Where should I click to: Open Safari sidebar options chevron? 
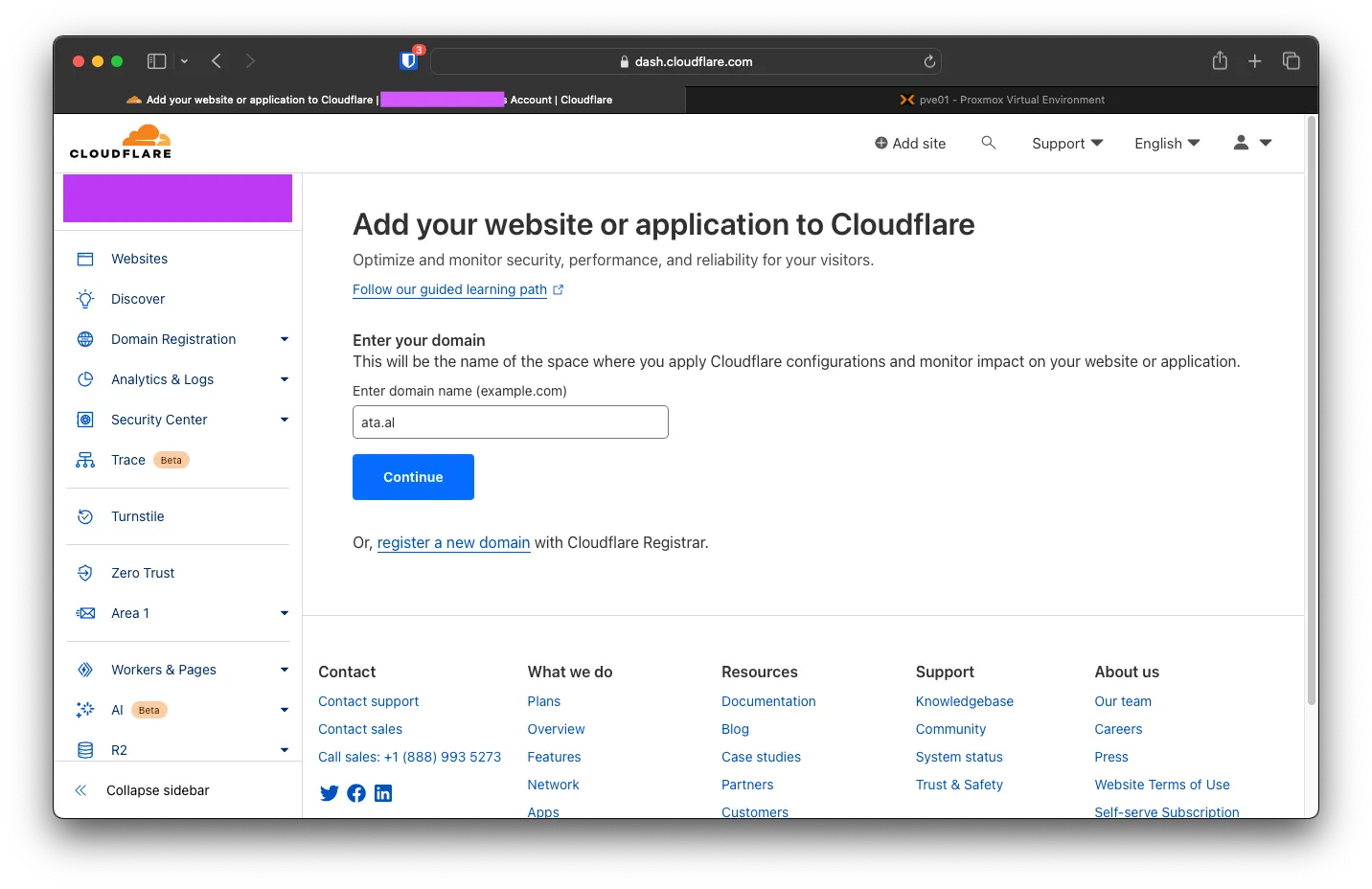(185, 61)
